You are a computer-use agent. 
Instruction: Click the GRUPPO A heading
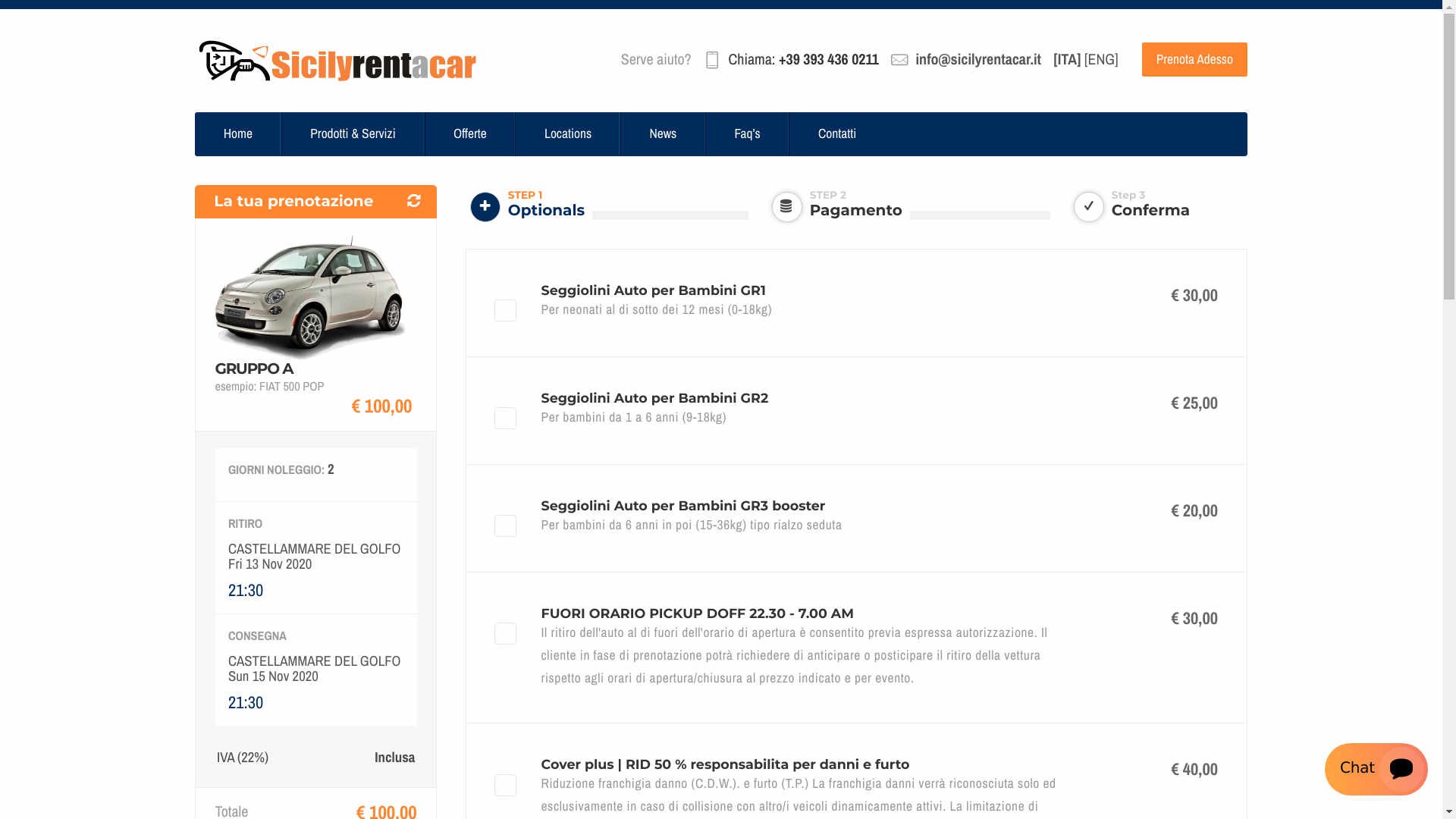[254, 369]
